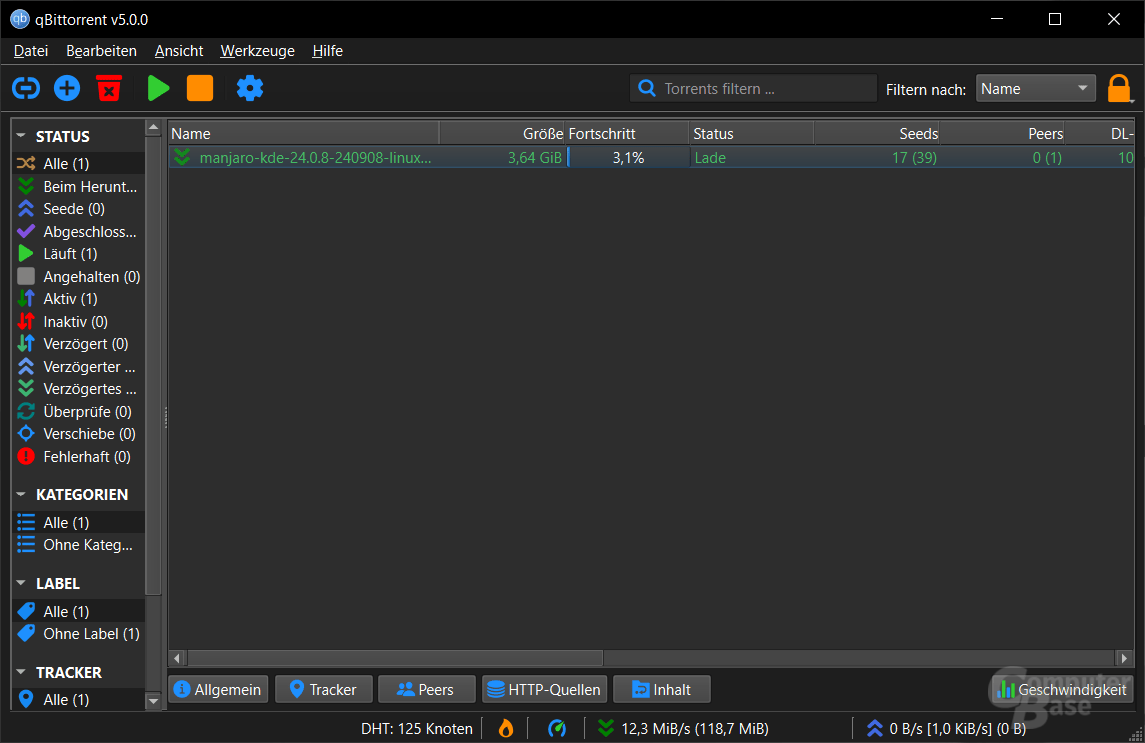
Task: Sort by the Name column header
Action: click(x=304, y=134)
